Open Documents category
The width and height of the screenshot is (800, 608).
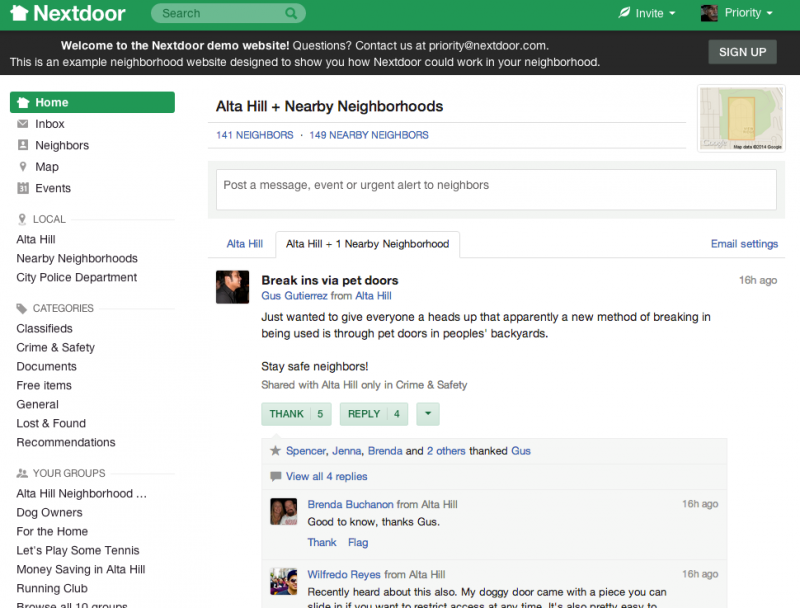[x=46, y=366]
